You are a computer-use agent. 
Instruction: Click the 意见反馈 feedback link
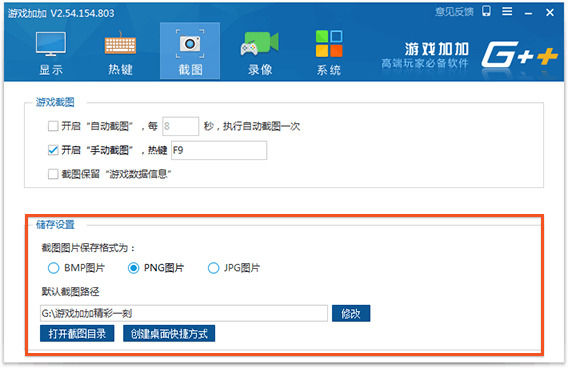(x=454, y=12)
